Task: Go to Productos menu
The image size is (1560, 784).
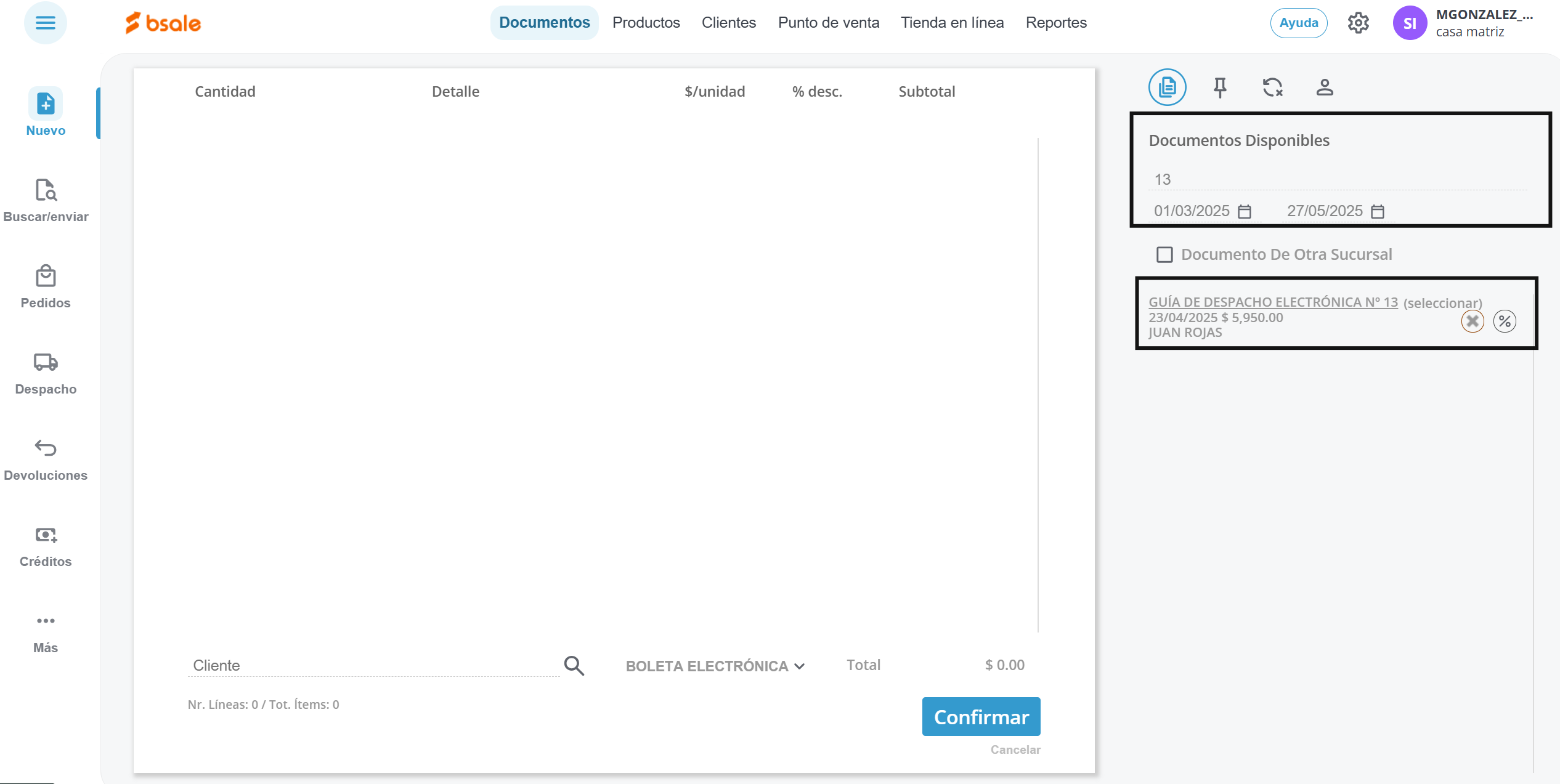Action: (x=646, y=23)
